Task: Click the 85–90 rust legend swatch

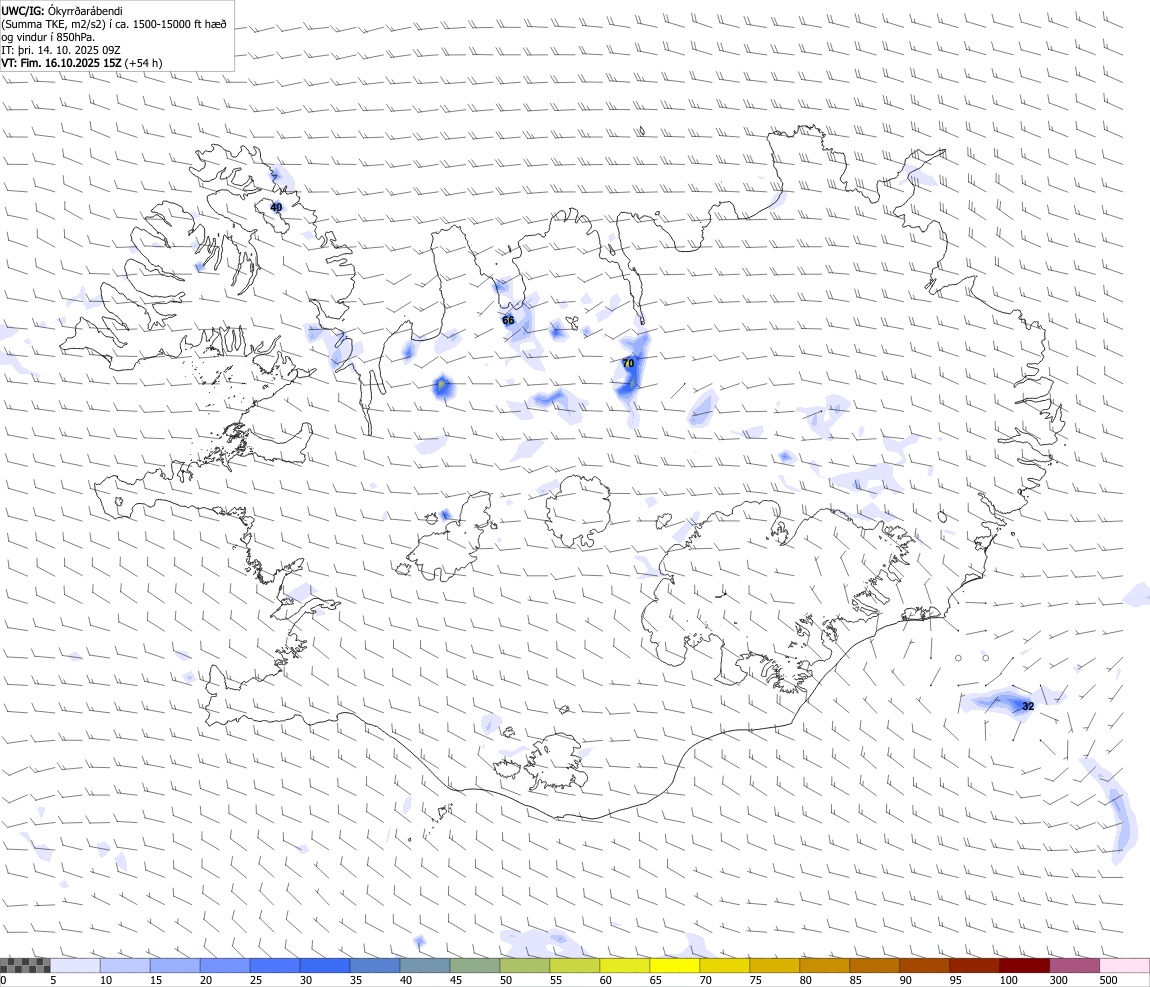Action: [874, 965]
